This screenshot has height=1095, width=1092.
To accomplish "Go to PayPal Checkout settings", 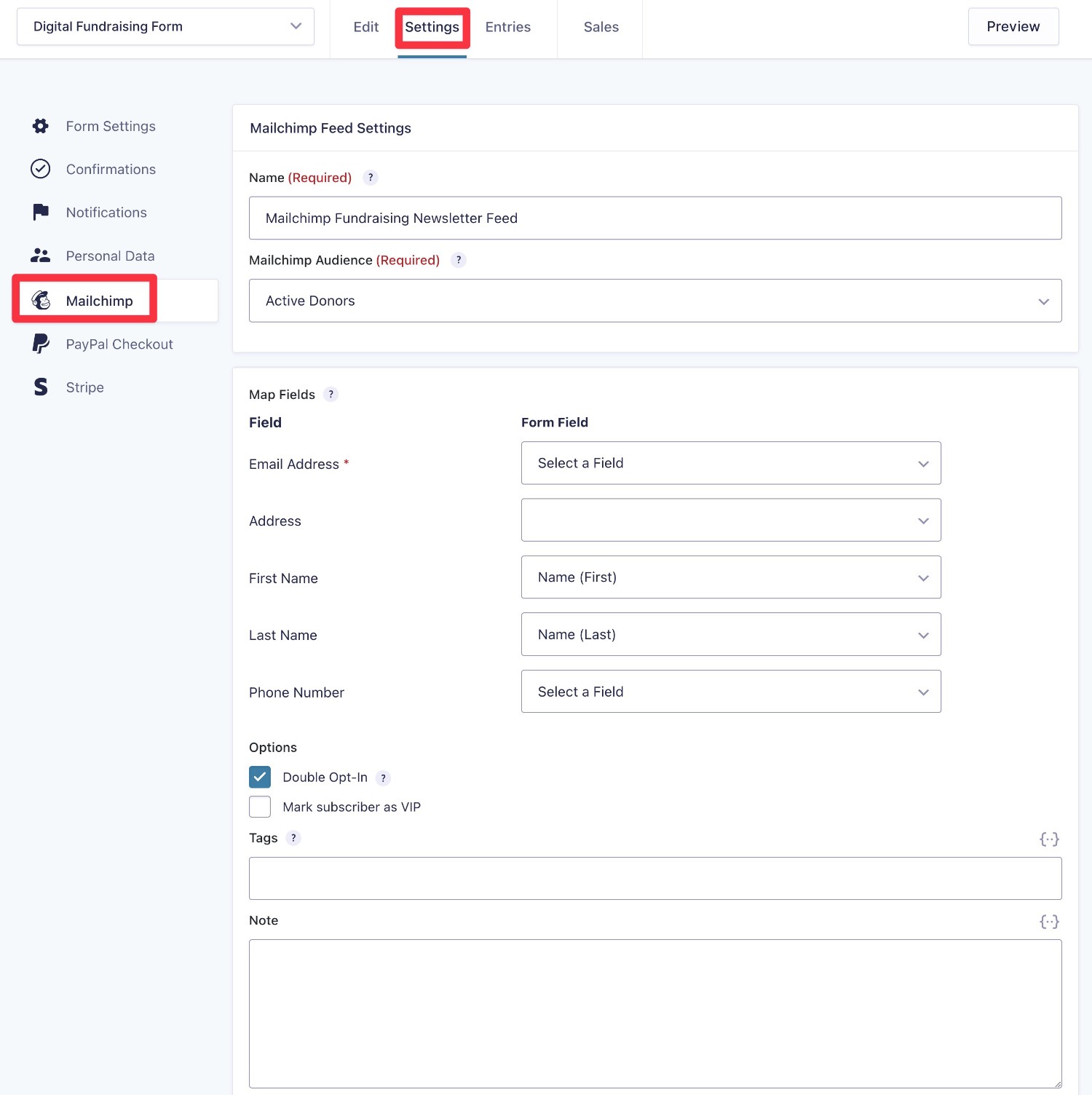I will (119, 344).
